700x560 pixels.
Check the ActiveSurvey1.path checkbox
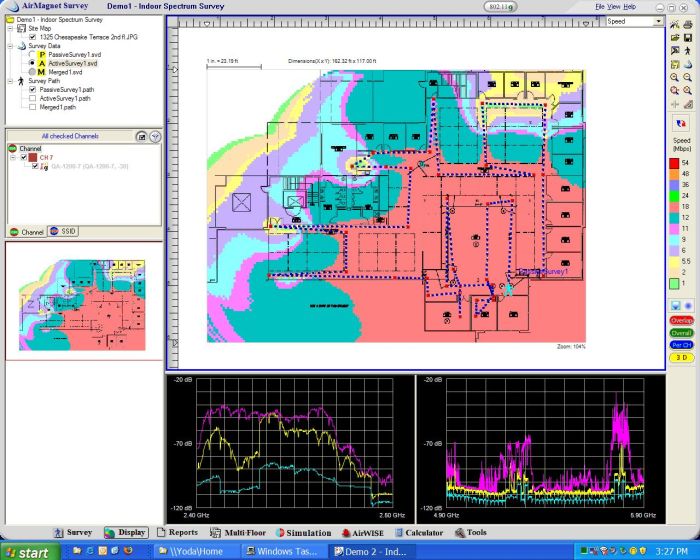pos(33,98)
